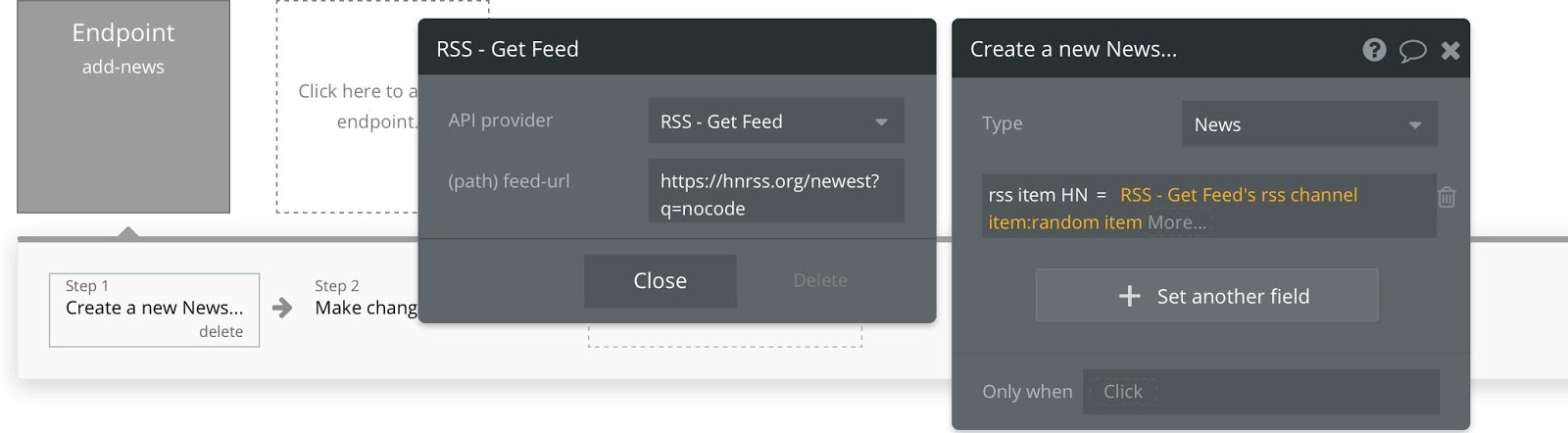Delete rss item HN field with trash icon

click(1446, 197)
